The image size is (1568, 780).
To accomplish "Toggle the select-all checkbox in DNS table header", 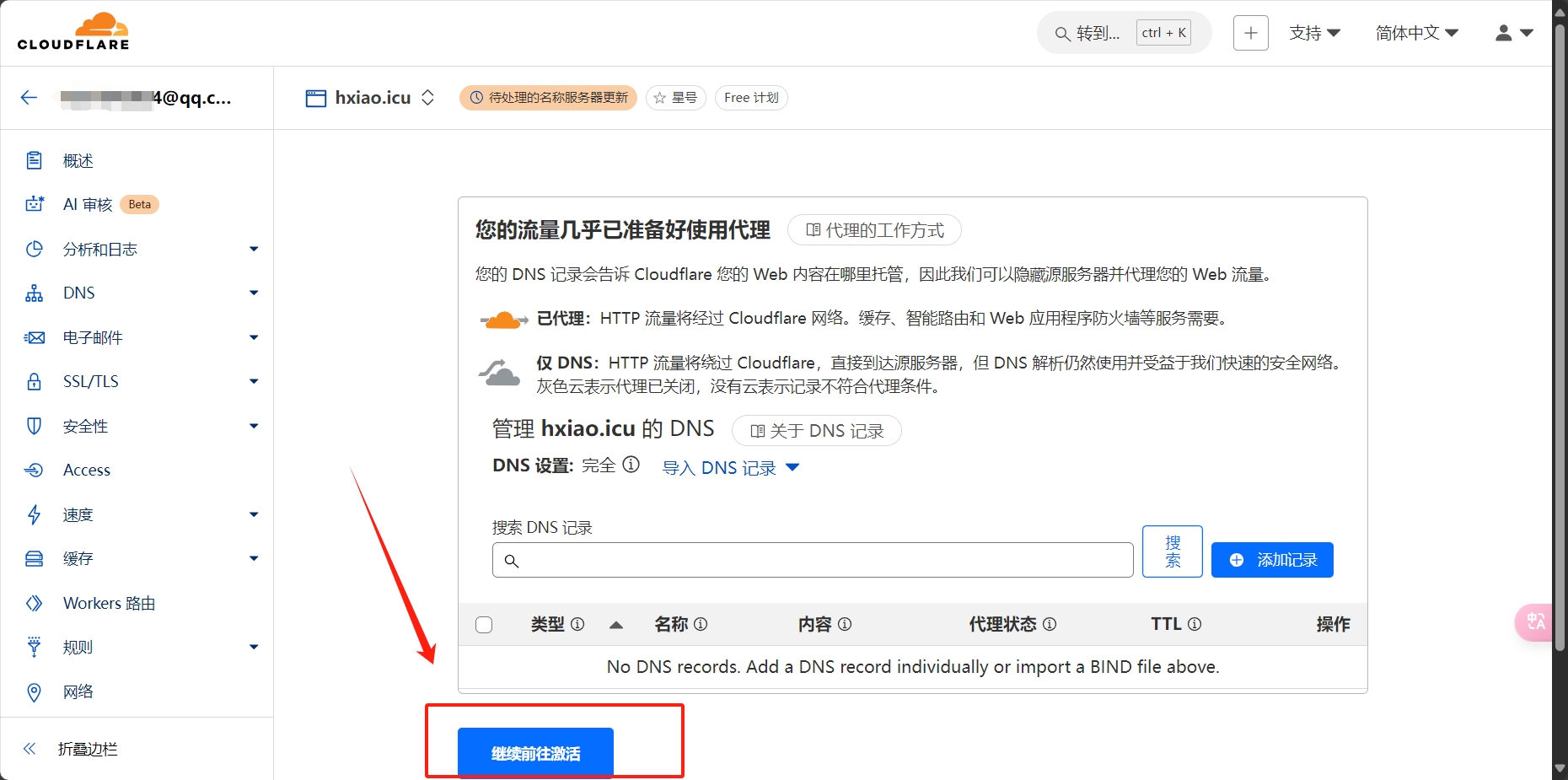I will (x=484, y=625).
